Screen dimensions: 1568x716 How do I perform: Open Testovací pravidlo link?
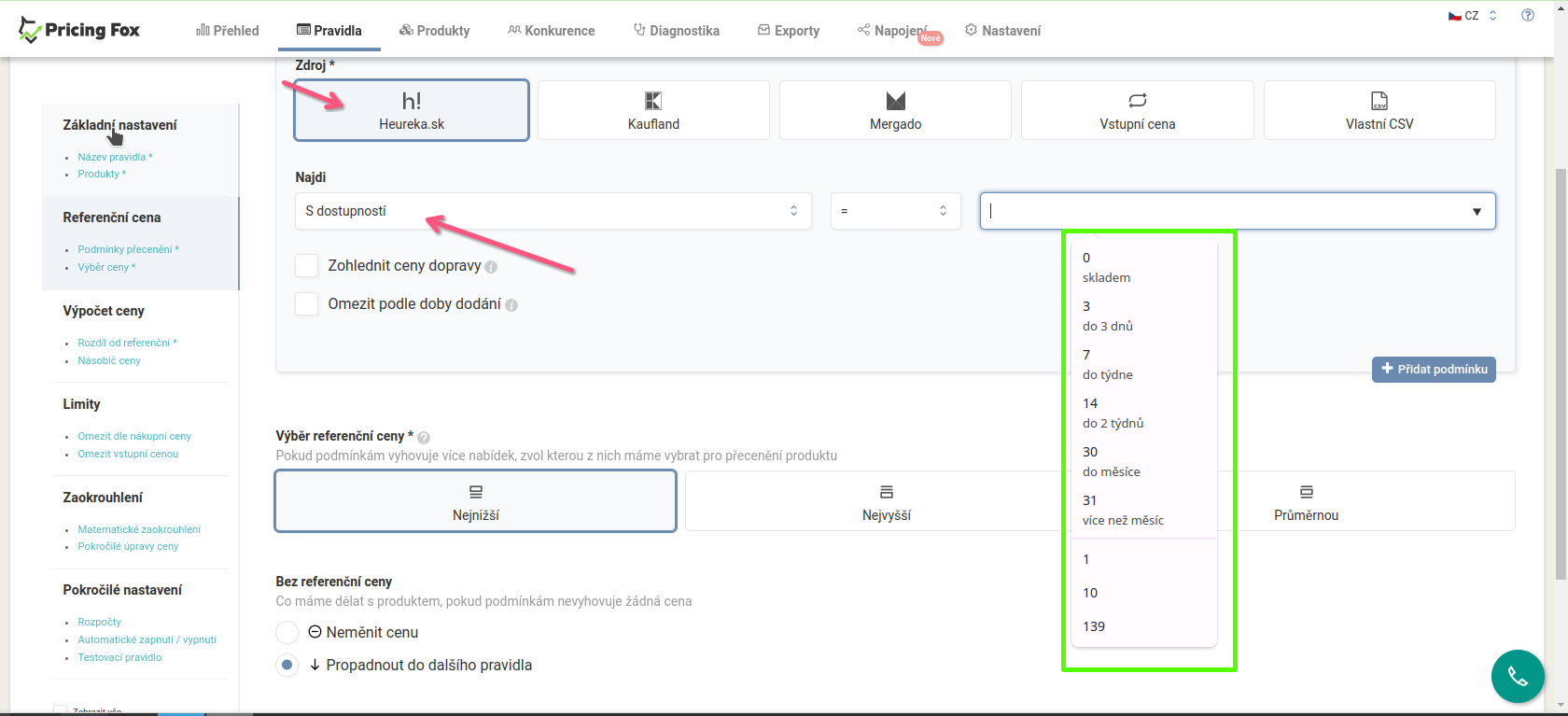pyautogui.click(x=119, y=657)
